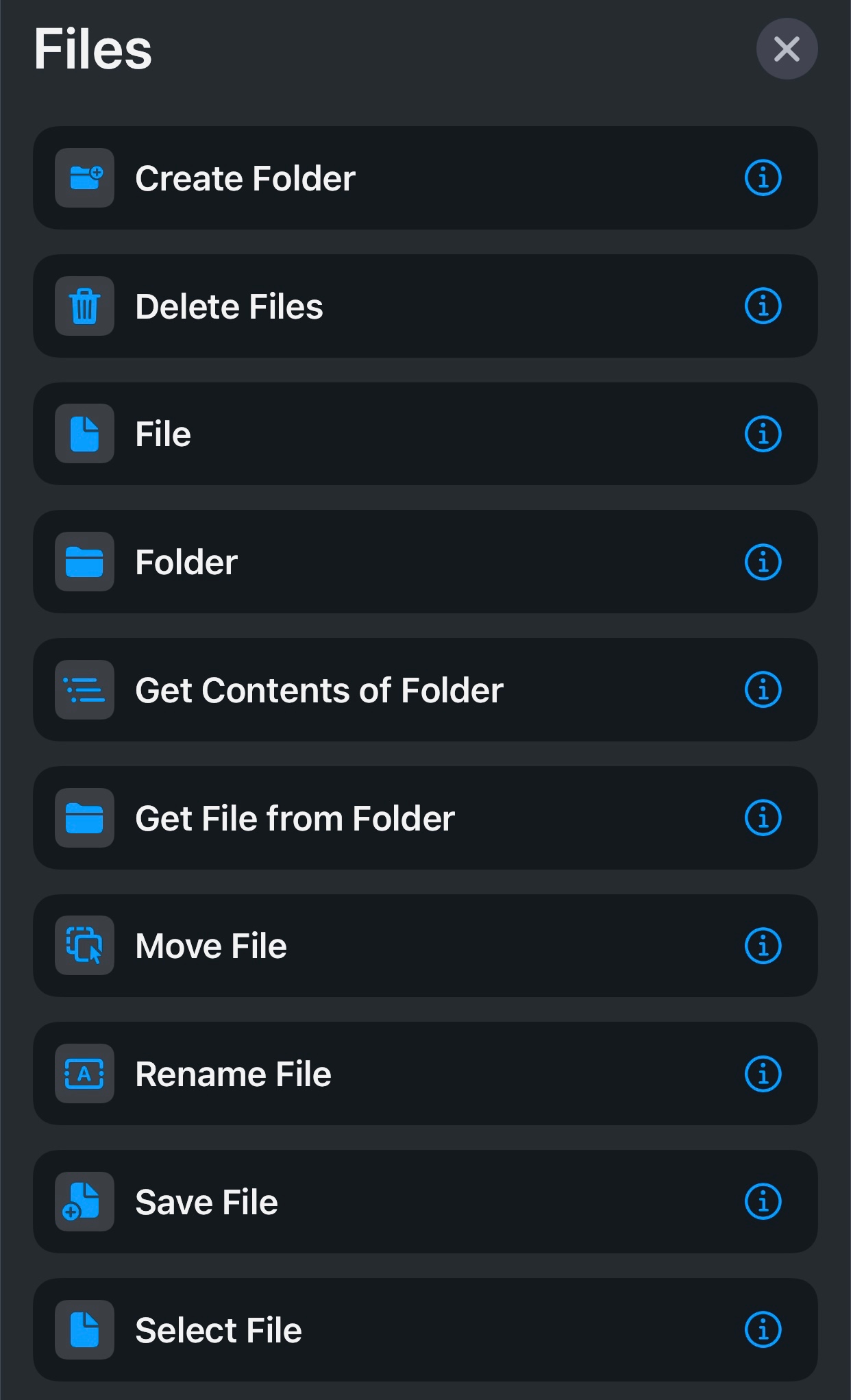Open info for Create Folder action
The image size is (851, 1400).
pos(763,178)
